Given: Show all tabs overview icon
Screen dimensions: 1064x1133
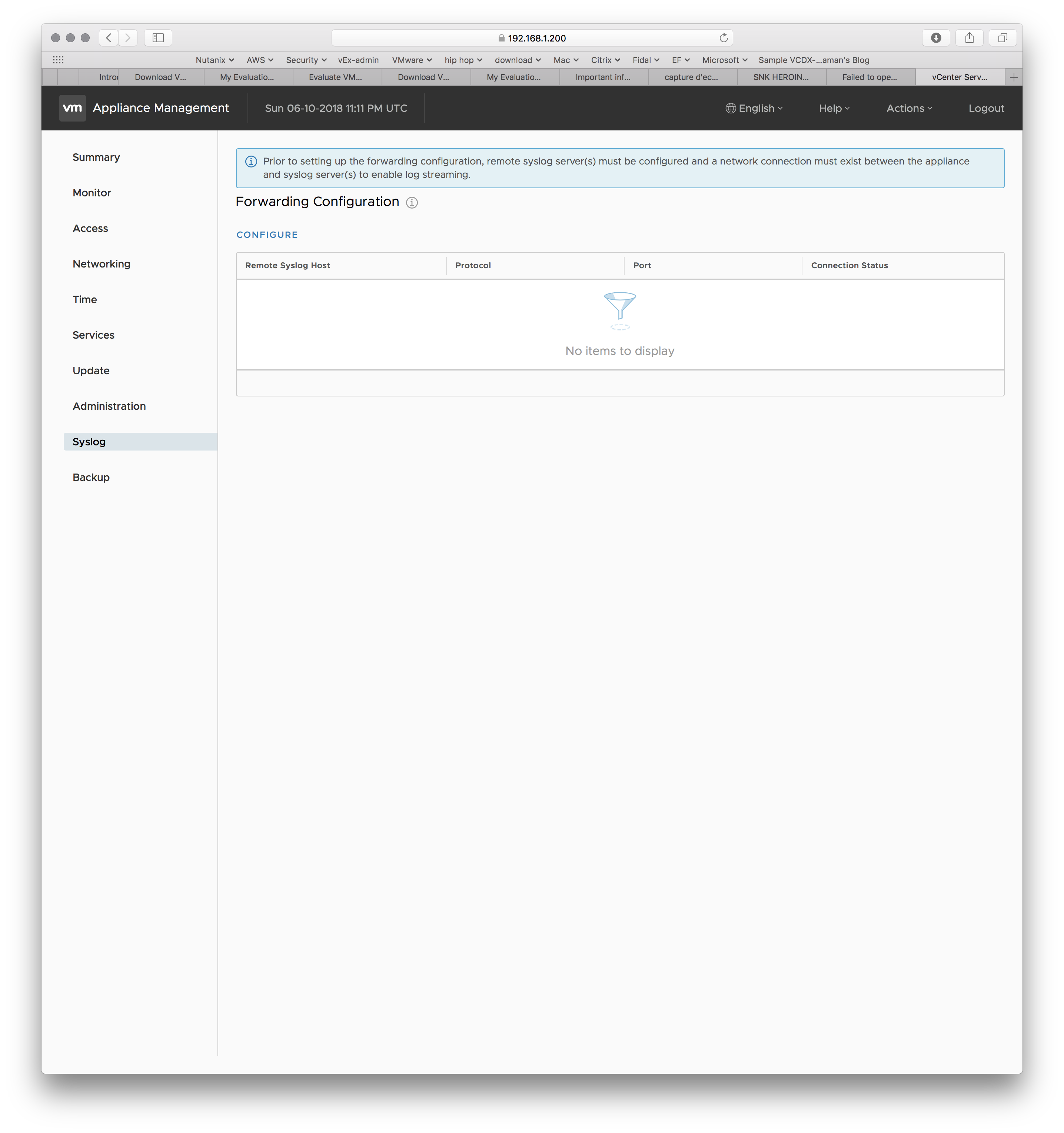Looking at the screenshot, I should pos(1003,38).
